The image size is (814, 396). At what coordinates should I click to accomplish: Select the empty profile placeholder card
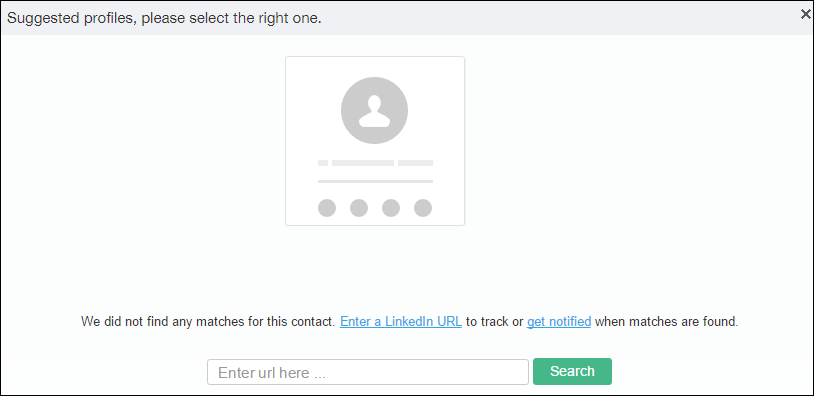point(375,141)
